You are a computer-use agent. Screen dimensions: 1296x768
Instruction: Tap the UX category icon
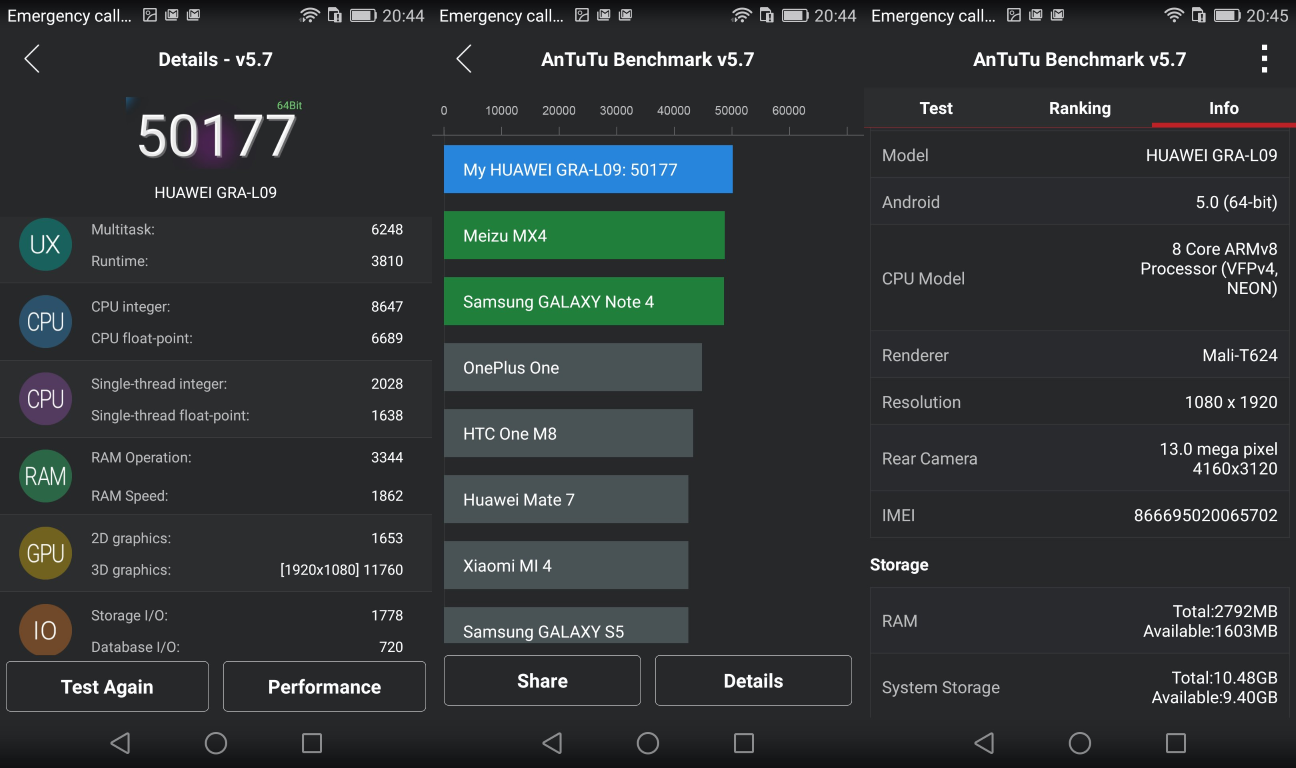45,245
